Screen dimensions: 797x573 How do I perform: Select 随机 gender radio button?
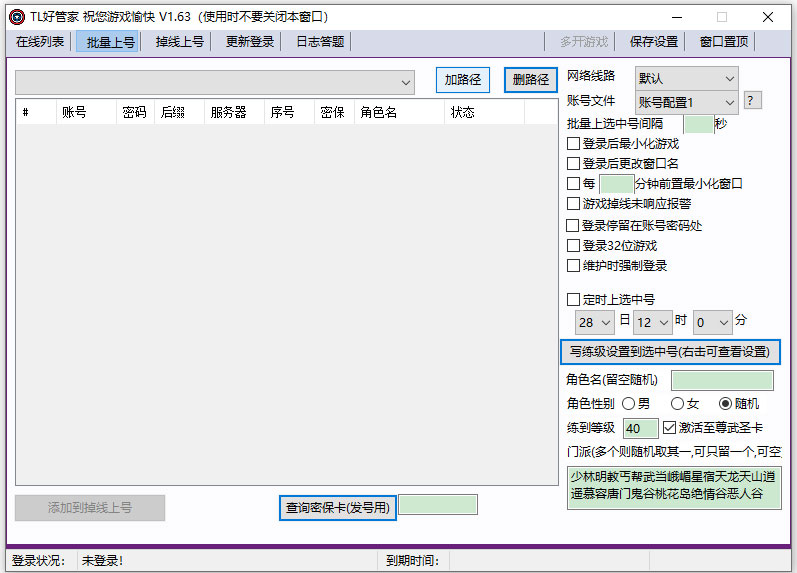tap(725, 404)
